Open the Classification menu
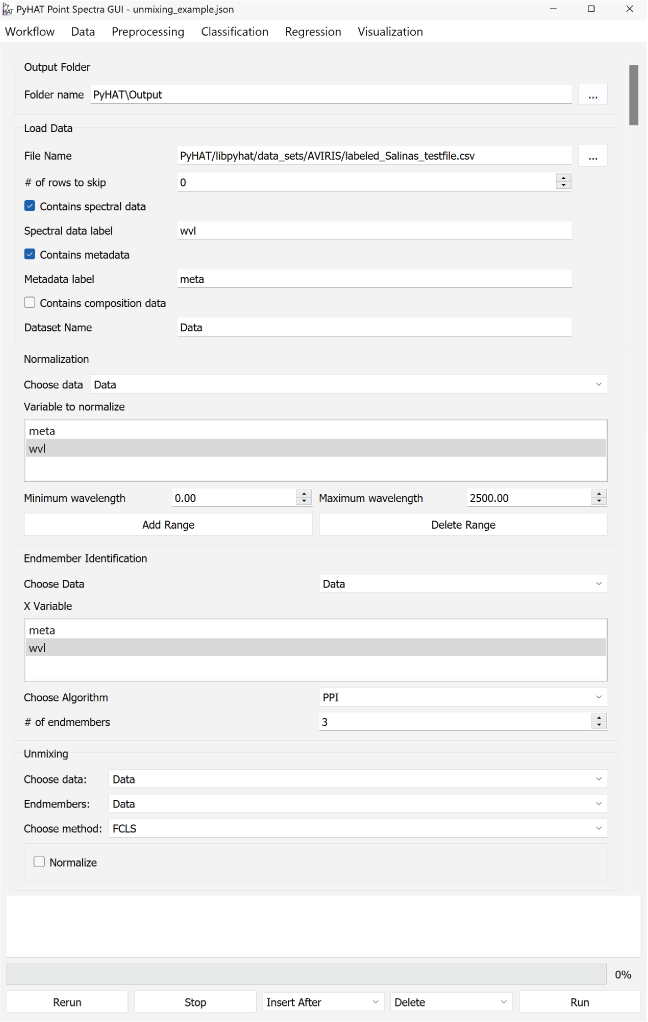The height and width of the screenshot is (1022, 648). (x=234, y=32)
